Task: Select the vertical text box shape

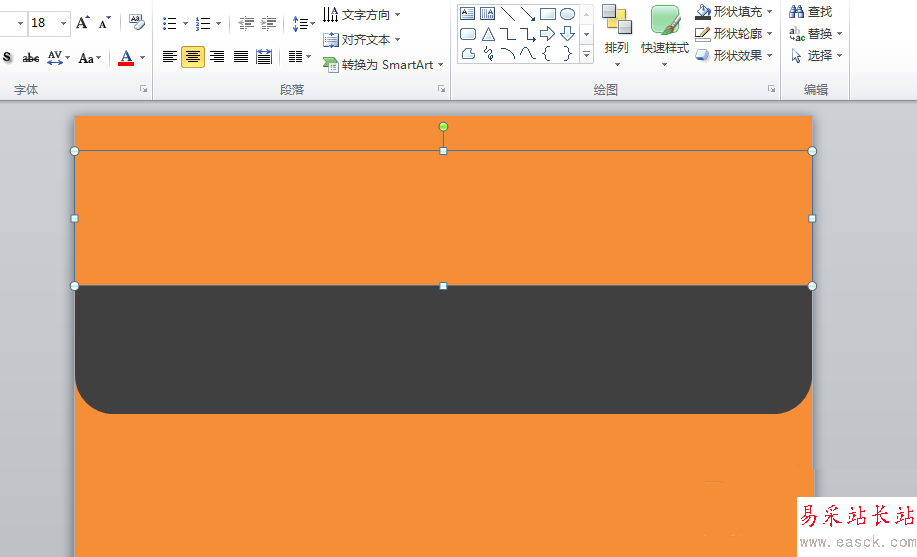Action: click(x=487, y=13)
